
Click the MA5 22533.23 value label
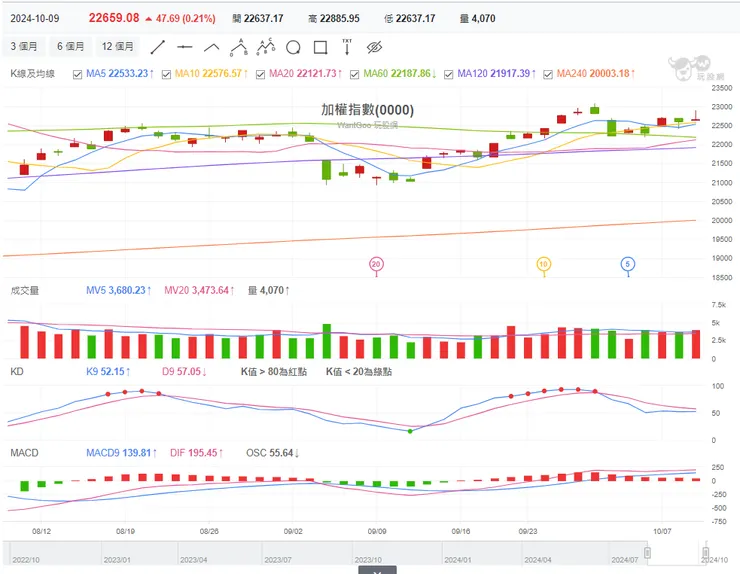120,74
